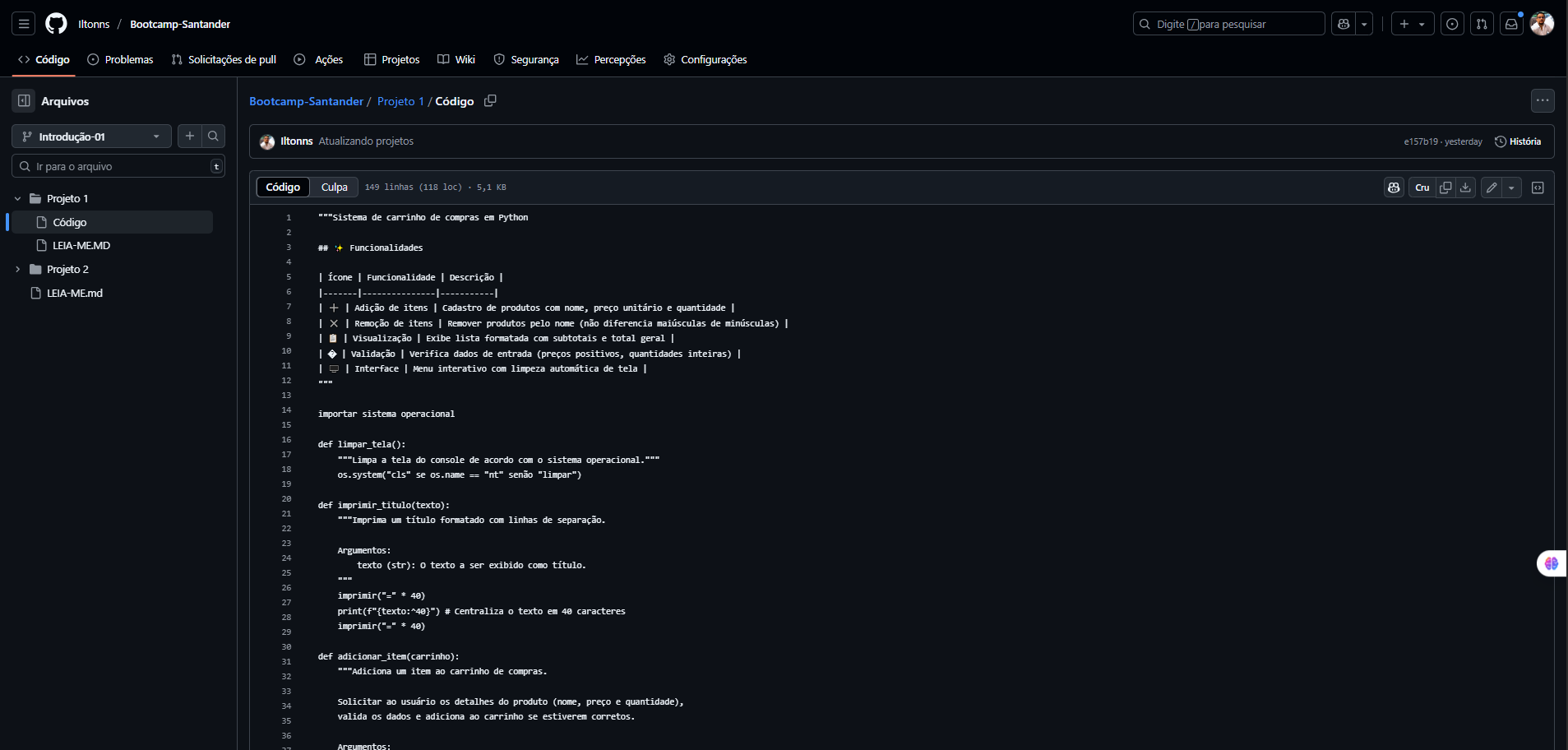
Task: Go to the Configurações tab
Action: [705, 60]
